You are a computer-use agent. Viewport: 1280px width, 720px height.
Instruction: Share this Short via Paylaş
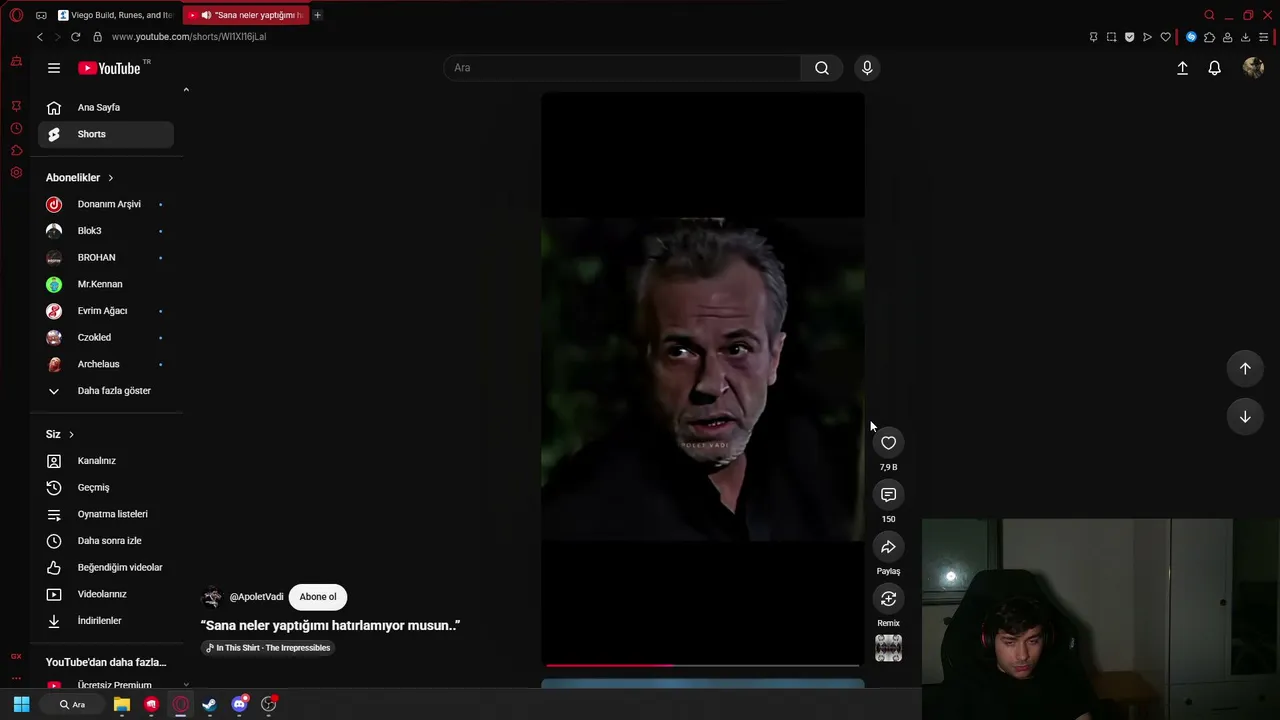[x=888, y=547]
